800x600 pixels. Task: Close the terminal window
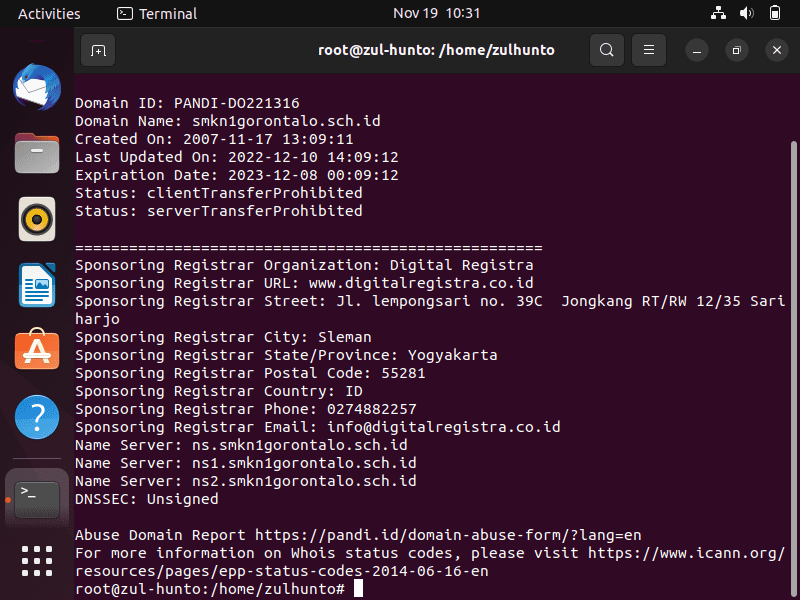[x=777, y=50]
